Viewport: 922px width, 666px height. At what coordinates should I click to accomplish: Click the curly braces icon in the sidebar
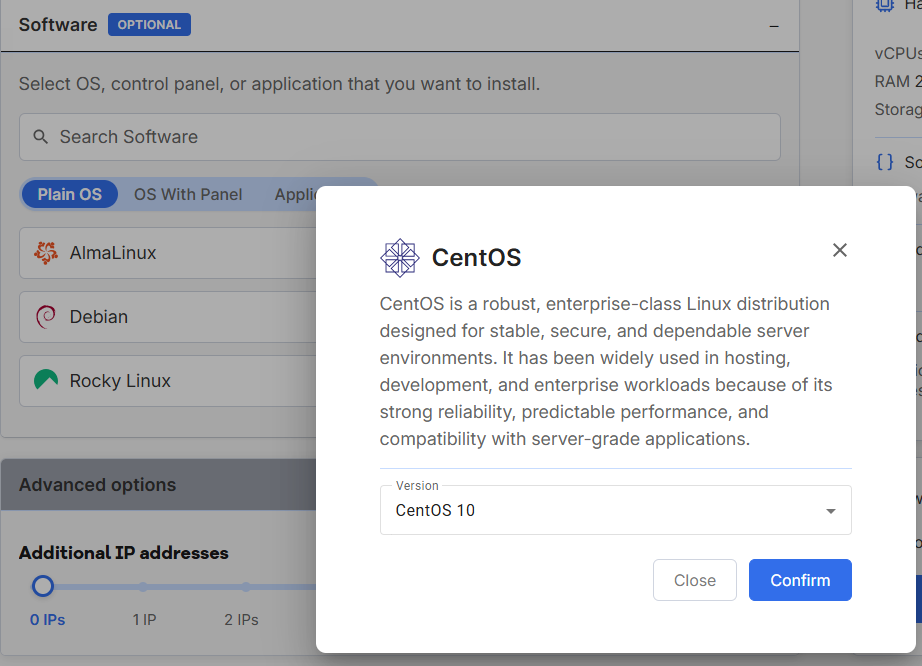coord(884,162)
